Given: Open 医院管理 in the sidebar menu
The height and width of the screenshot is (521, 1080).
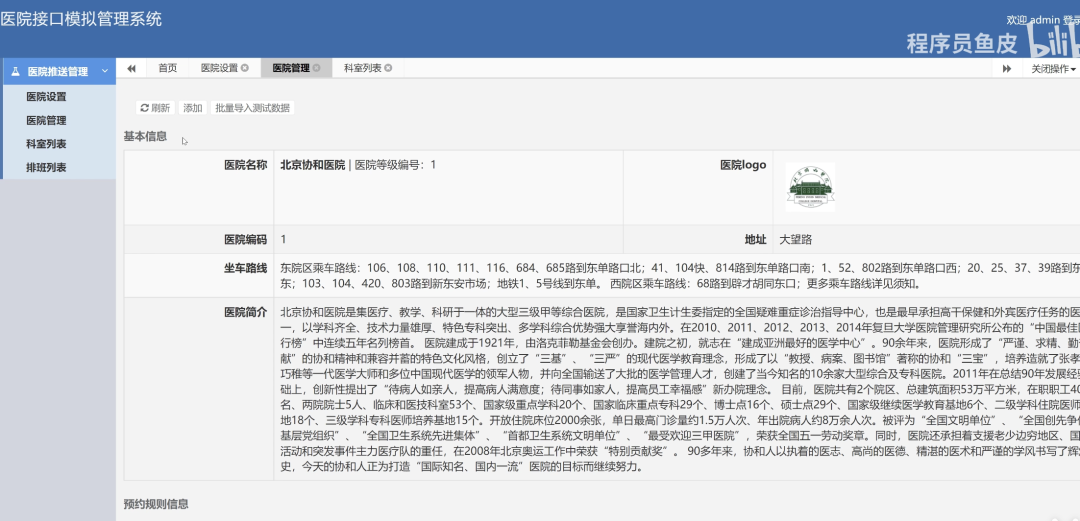Looking at the screenshot, I should point(46,121).
